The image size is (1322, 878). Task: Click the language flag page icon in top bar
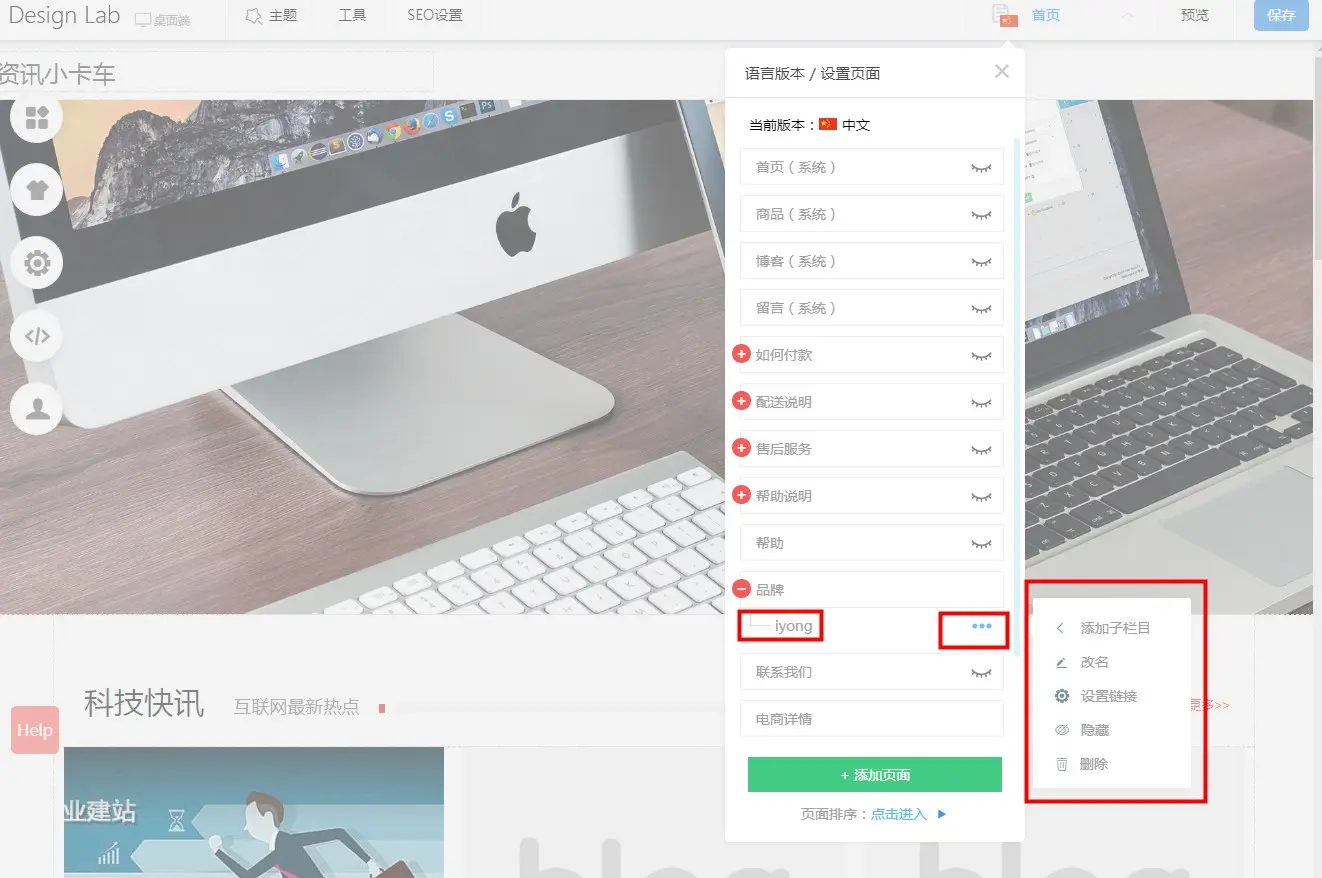tap(1004, 15)
